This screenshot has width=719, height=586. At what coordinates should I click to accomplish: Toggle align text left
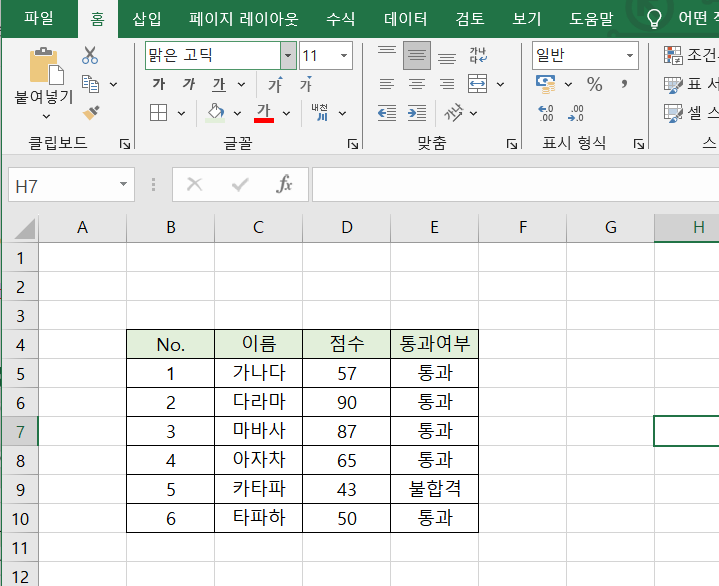pos(387,84)
